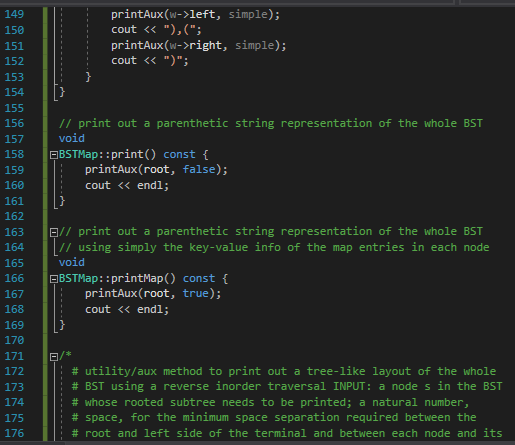Click the closing brace on line 169

point(62,325)
